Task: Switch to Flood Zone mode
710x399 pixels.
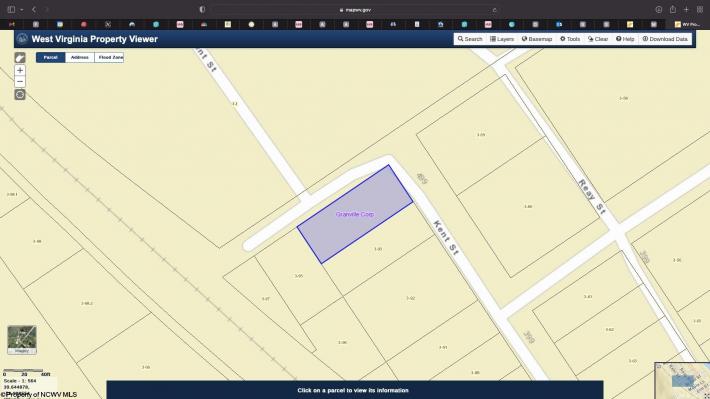Action: pos(109,58)
